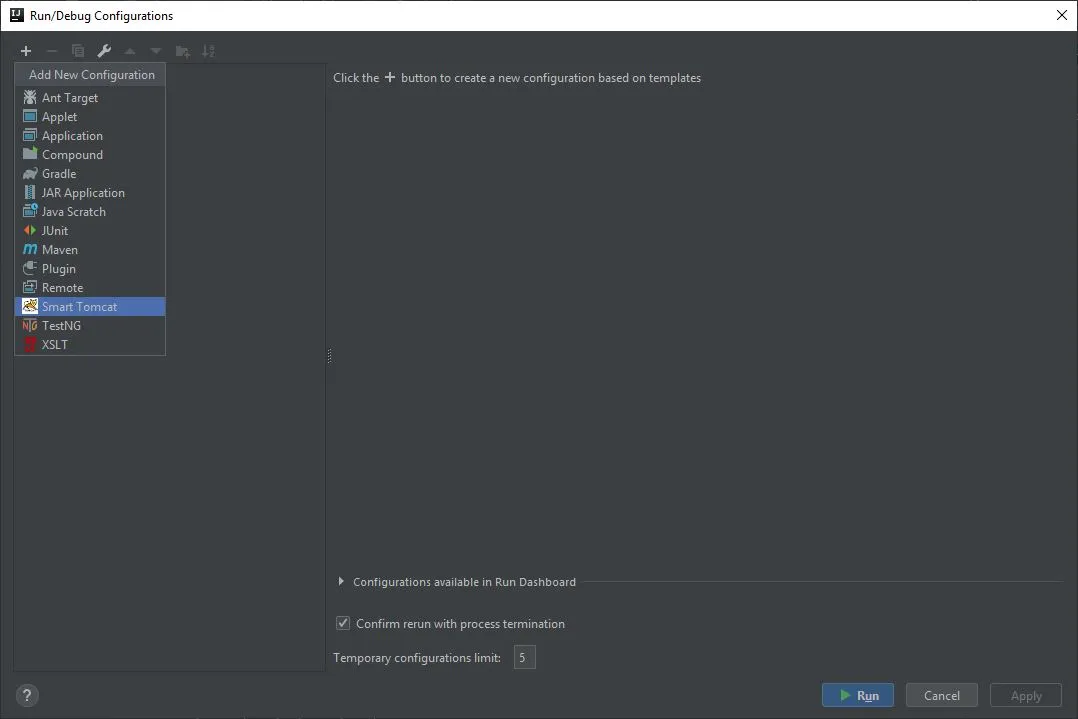Close the Run/Debug Configurations dialog
Screen dimensions: 1078x719
tap(1062, 15)
